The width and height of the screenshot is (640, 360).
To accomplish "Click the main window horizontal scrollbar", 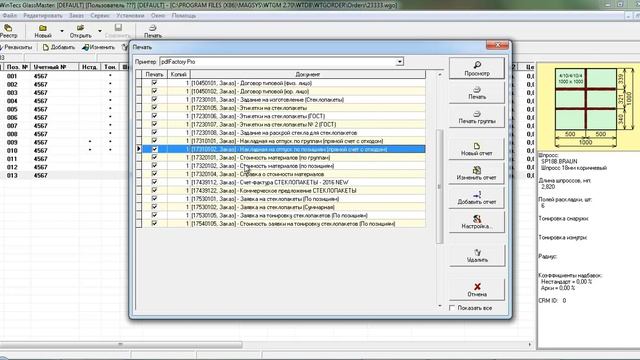I will coord(121,344).
